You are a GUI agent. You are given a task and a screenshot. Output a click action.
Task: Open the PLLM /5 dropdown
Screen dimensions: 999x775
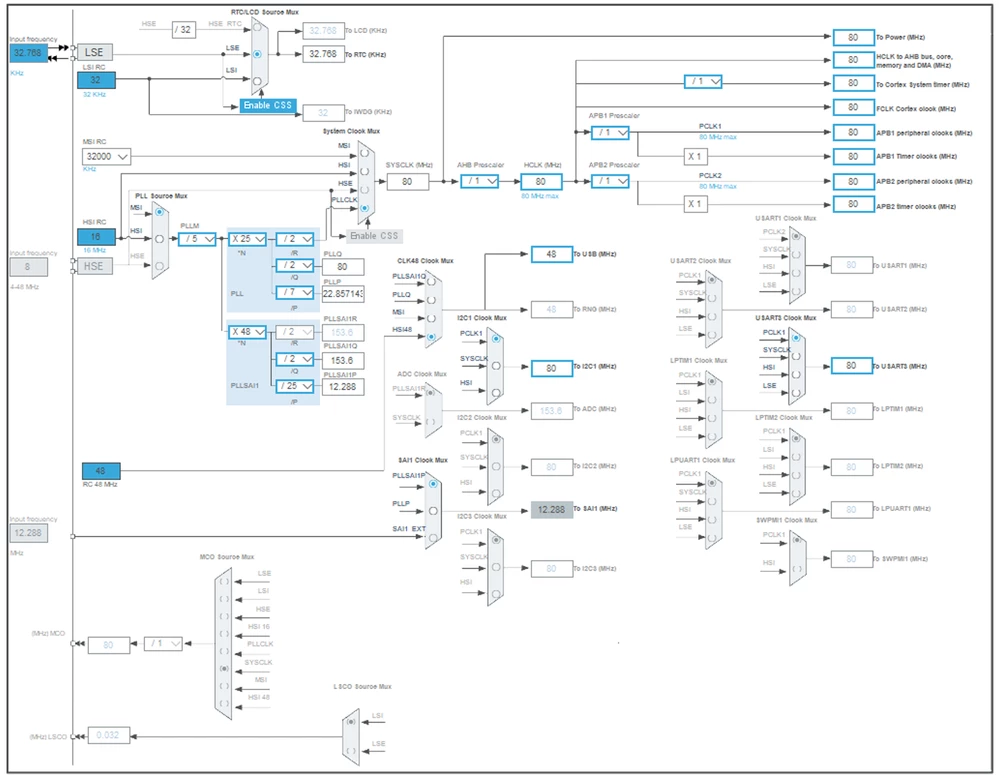pos(197,239)
